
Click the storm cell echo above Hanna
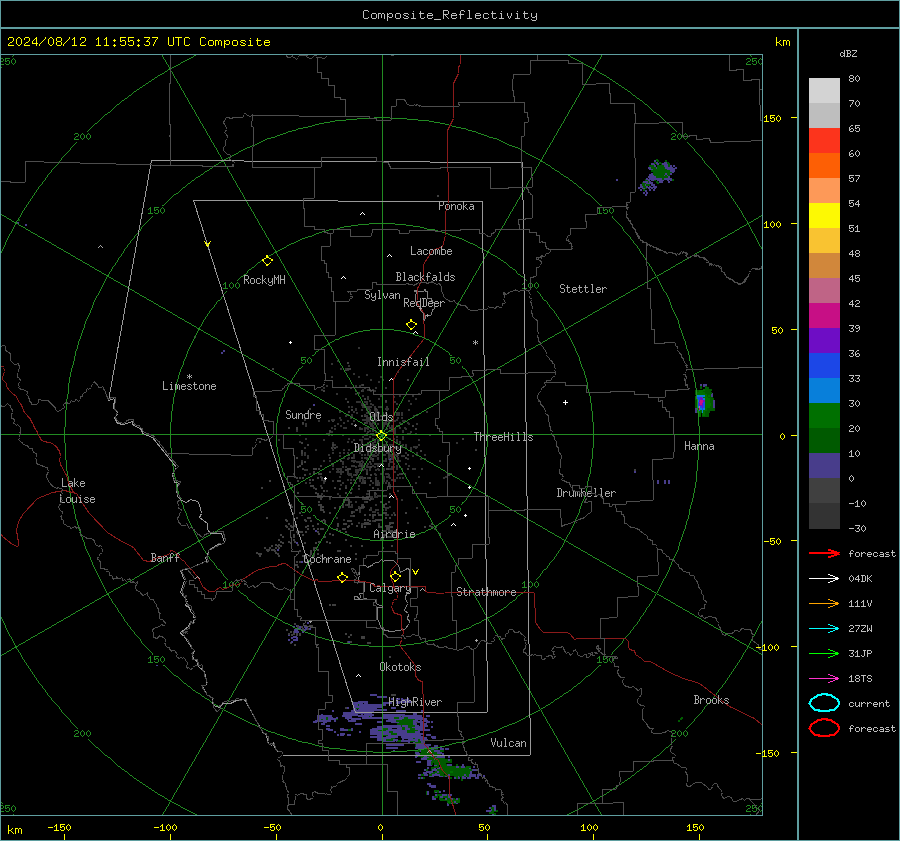[x=704, y=401]
